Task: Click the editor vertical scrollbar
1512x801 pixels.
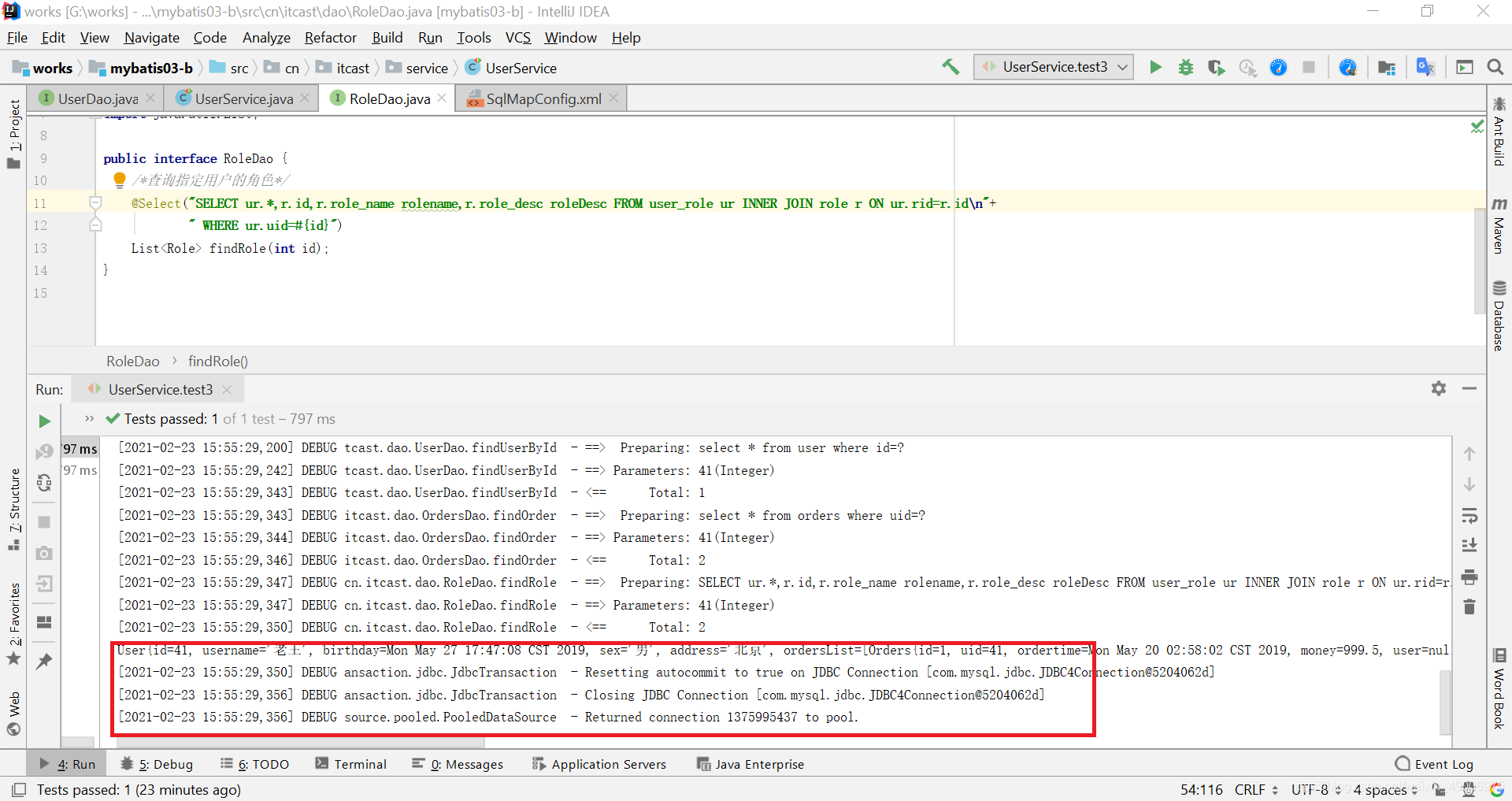Action: (1480, 261)
